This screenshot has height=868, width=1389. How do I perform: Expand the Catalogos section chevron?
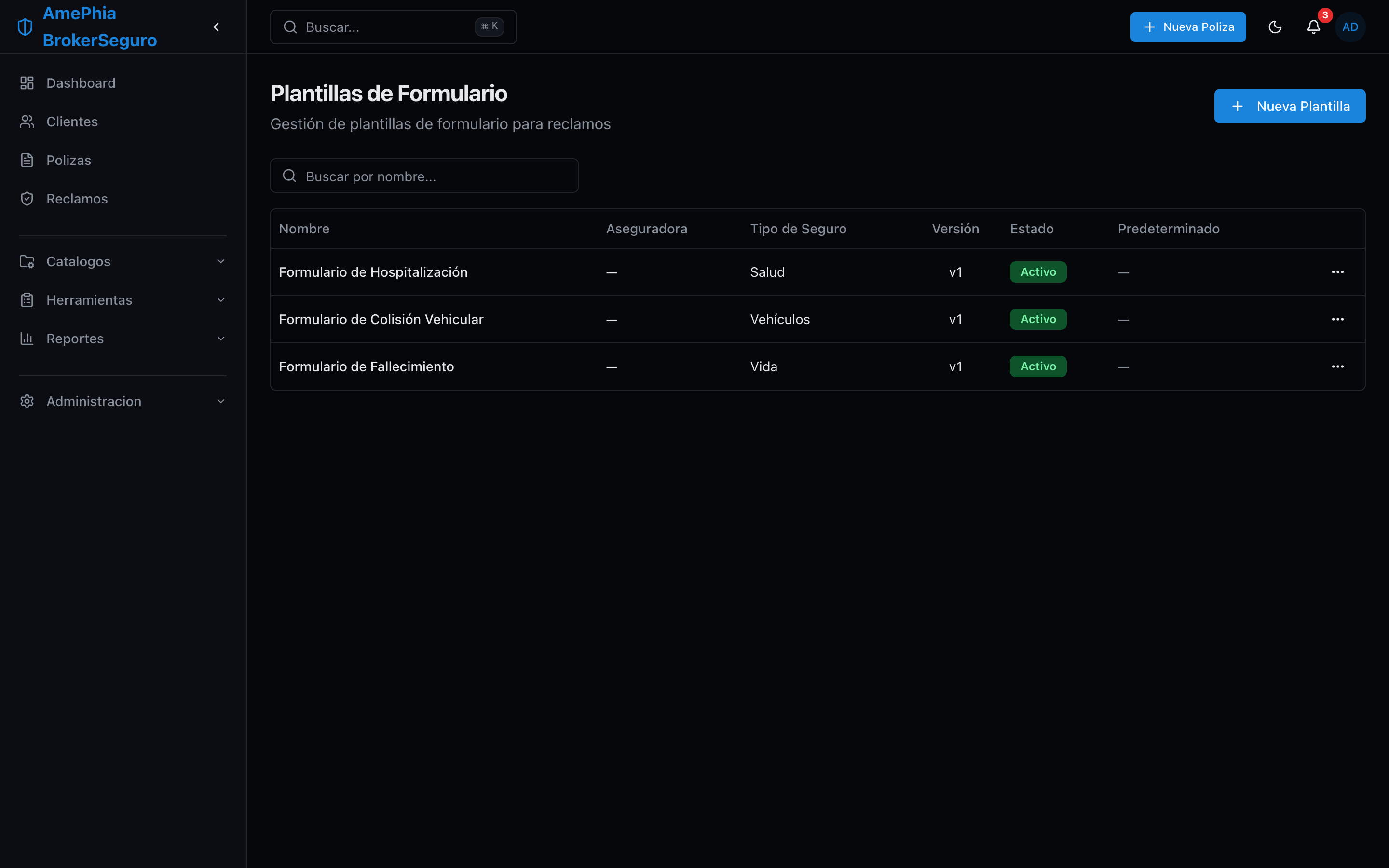(x=221, y=261)
